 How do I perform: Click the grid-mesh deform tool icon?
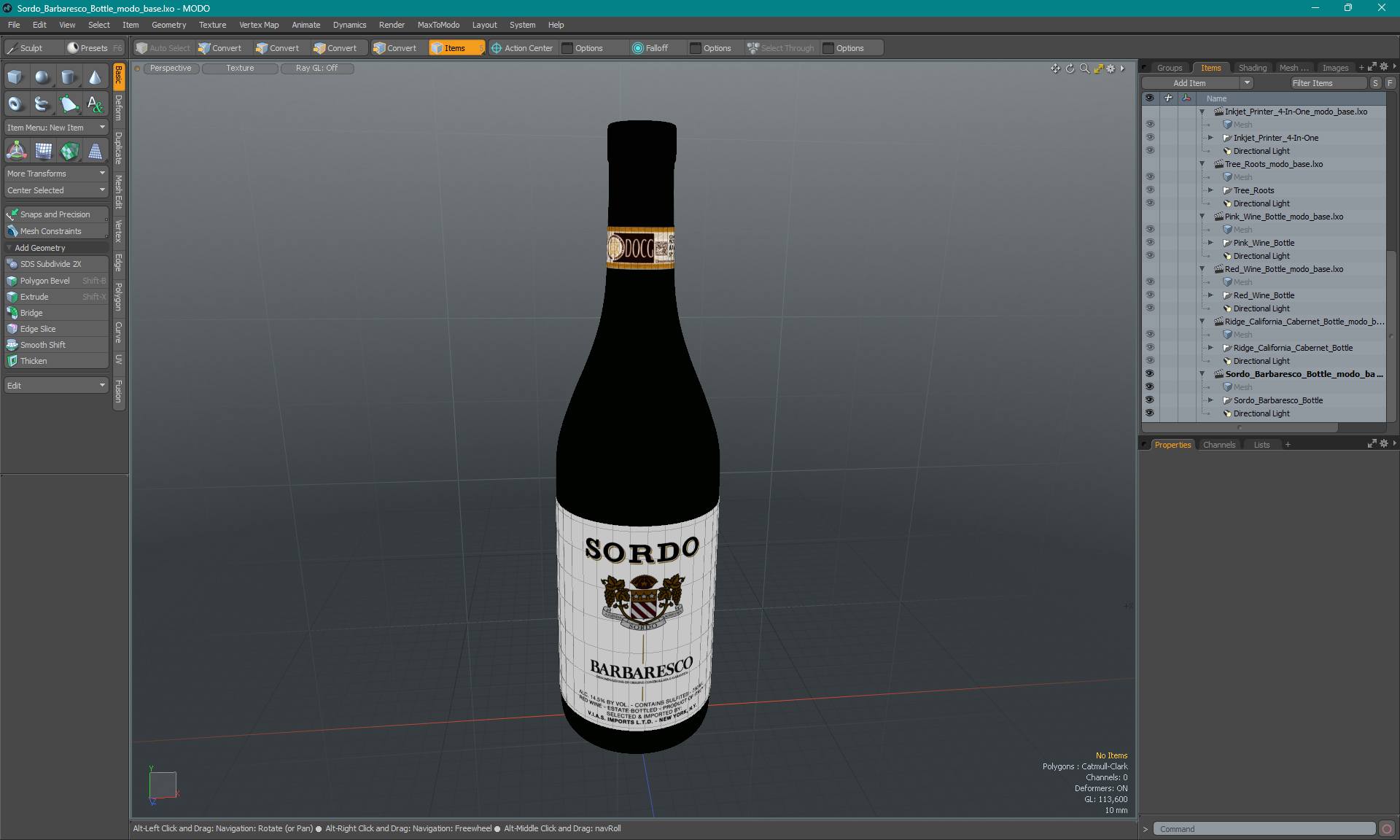tap(43, 151)
